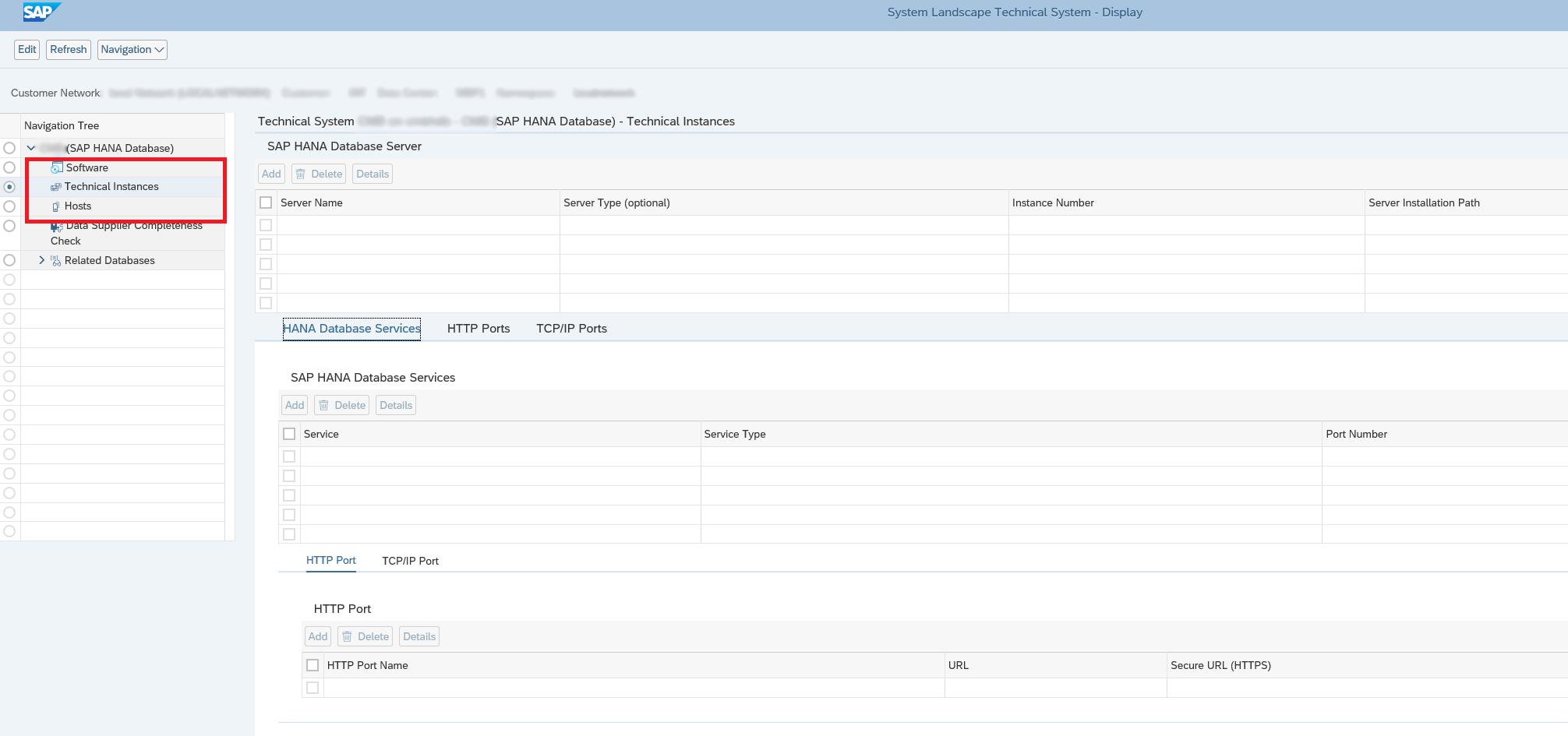Click the Refresh button
The height and width of the screenshot is (736, 1568).
[x=69, y=50]
